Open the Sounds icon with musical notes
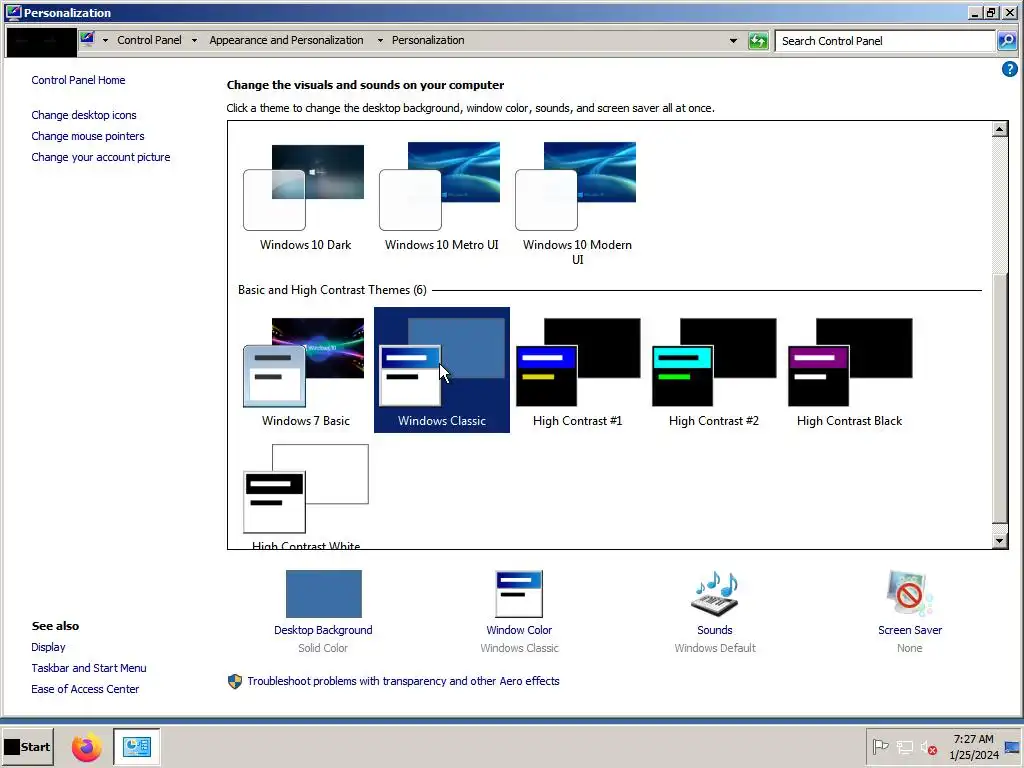This screenshot has width=1024, height=768. pos(714,594)
